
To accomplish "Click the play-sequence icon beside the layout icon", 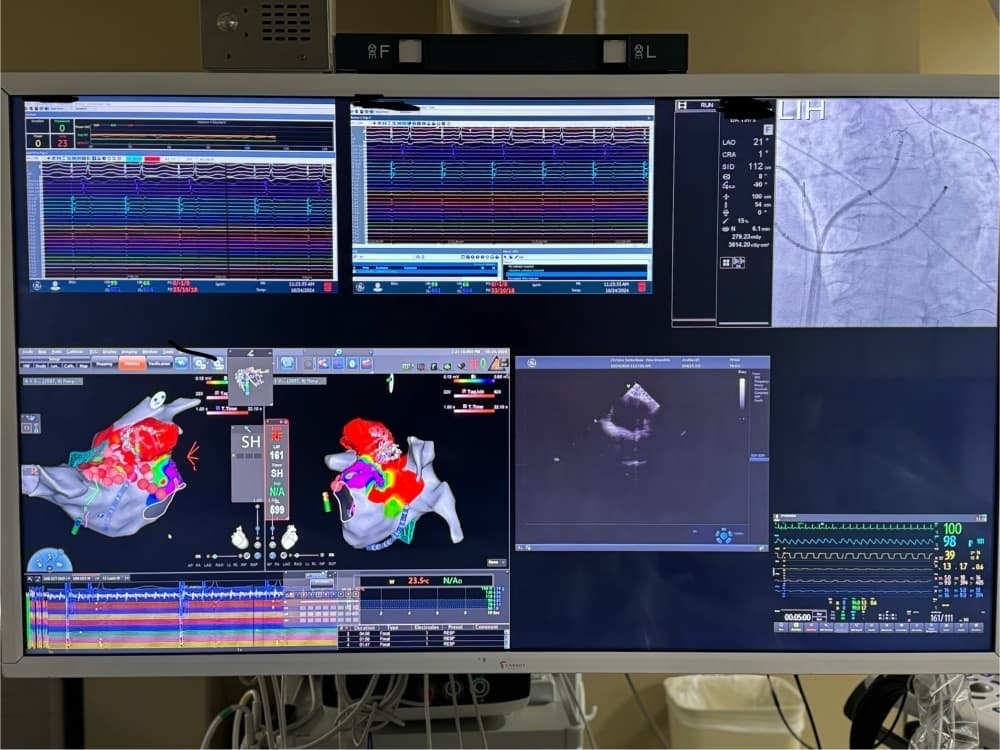I will tap(739, 262).
